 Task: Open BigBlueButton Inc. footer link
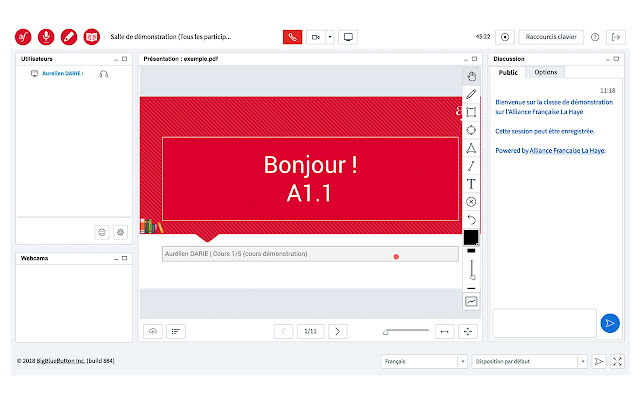[x=60, y=361]
